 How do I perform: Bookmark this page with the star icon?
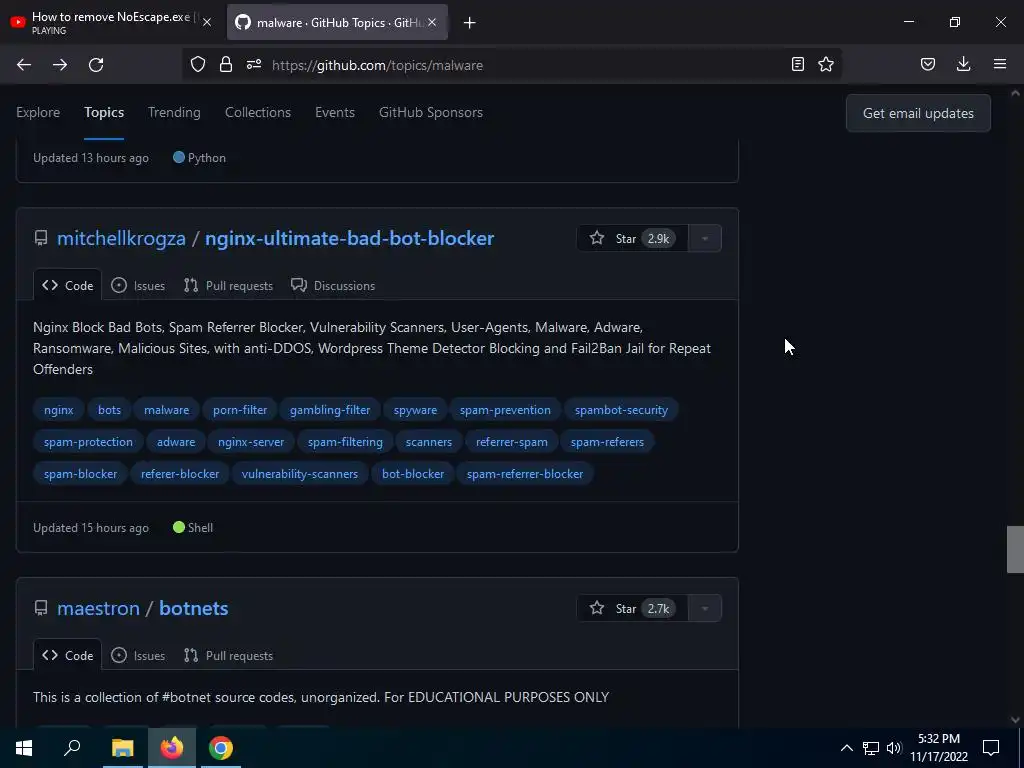pos(826,65)
